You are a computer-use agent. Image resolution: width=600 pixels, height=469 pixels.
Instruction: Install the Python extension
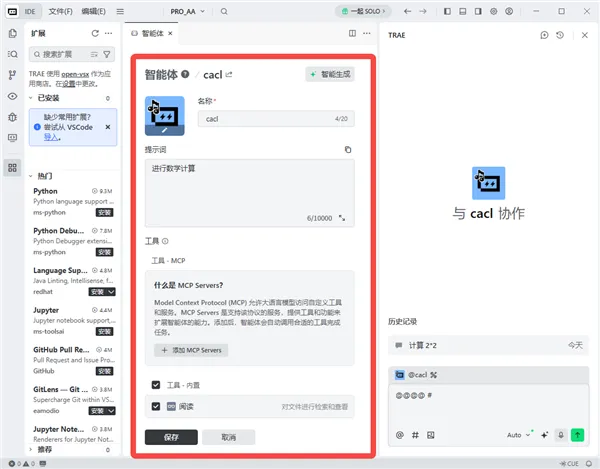104,213
